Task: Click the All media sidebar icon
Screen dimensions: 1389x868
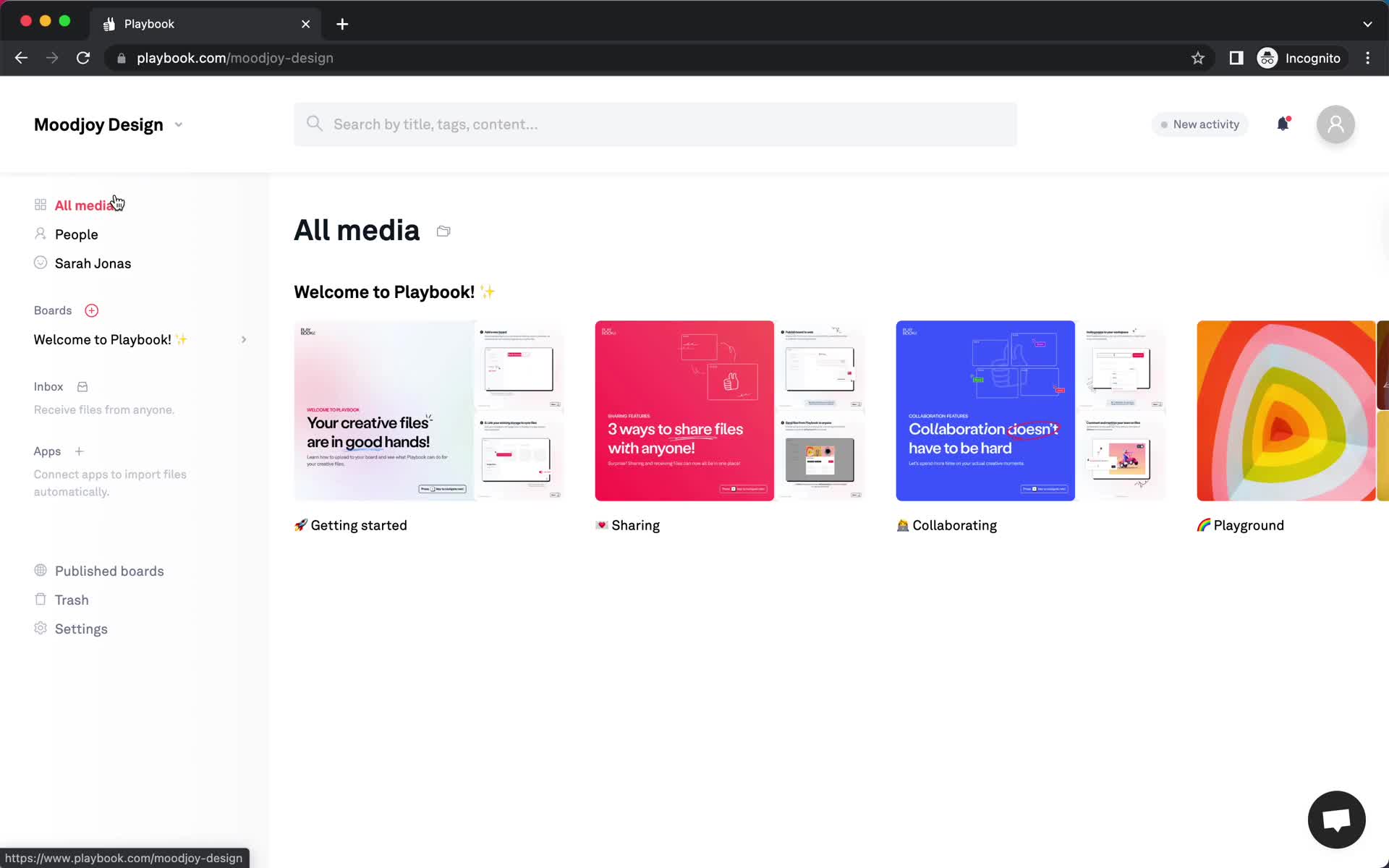Action: tap(41, 205)
